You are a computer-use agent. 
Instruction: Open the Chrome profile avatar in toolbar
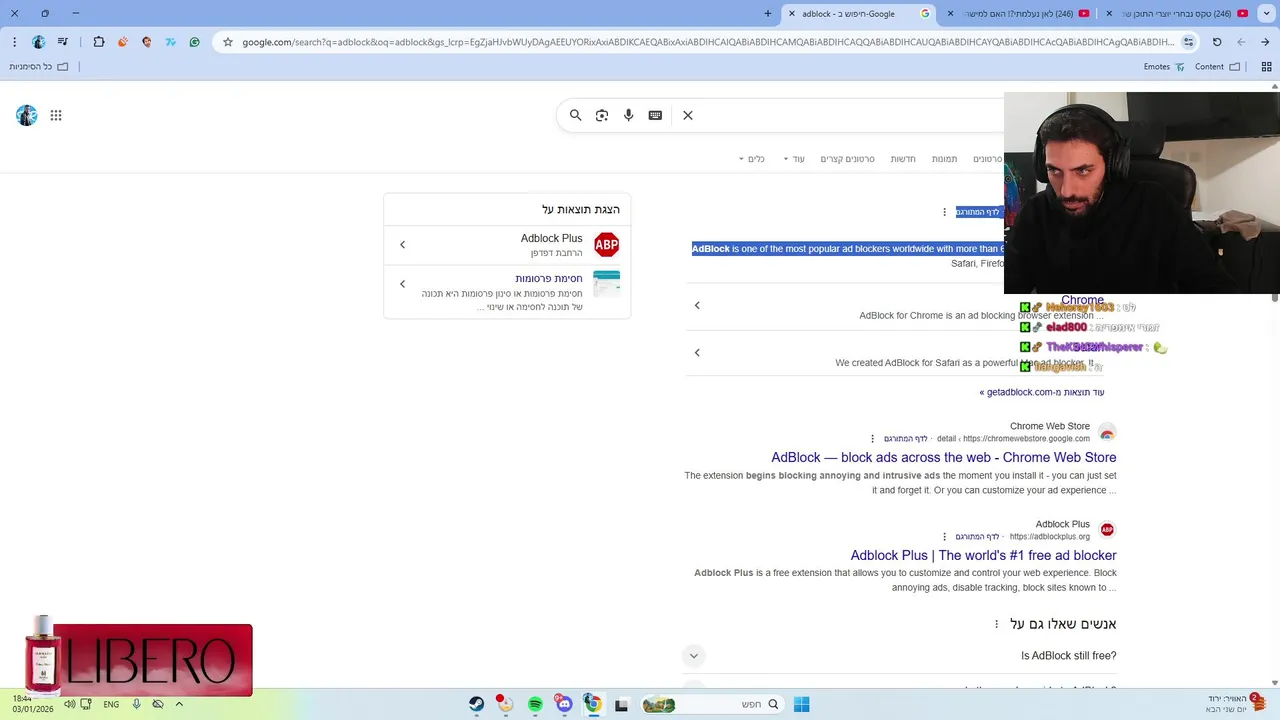coord(39,42)
